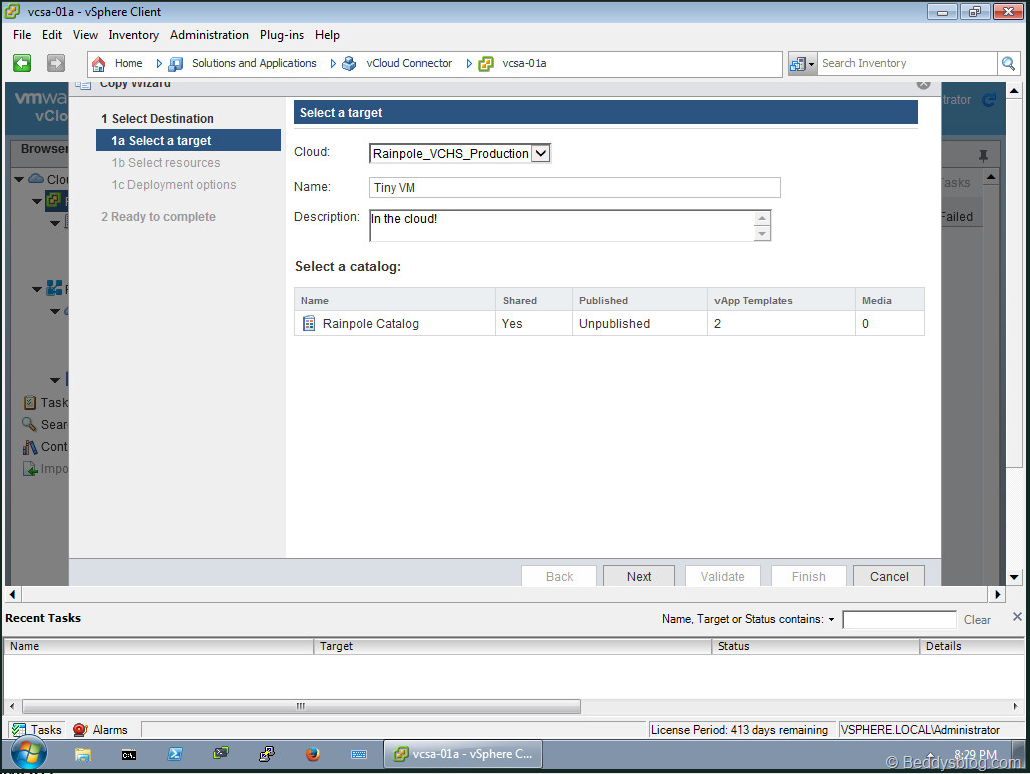Click the vcsa-01a vSphere Client taskbar button
This screenshot has width=1030, height=774.
[x=463, y=754]
